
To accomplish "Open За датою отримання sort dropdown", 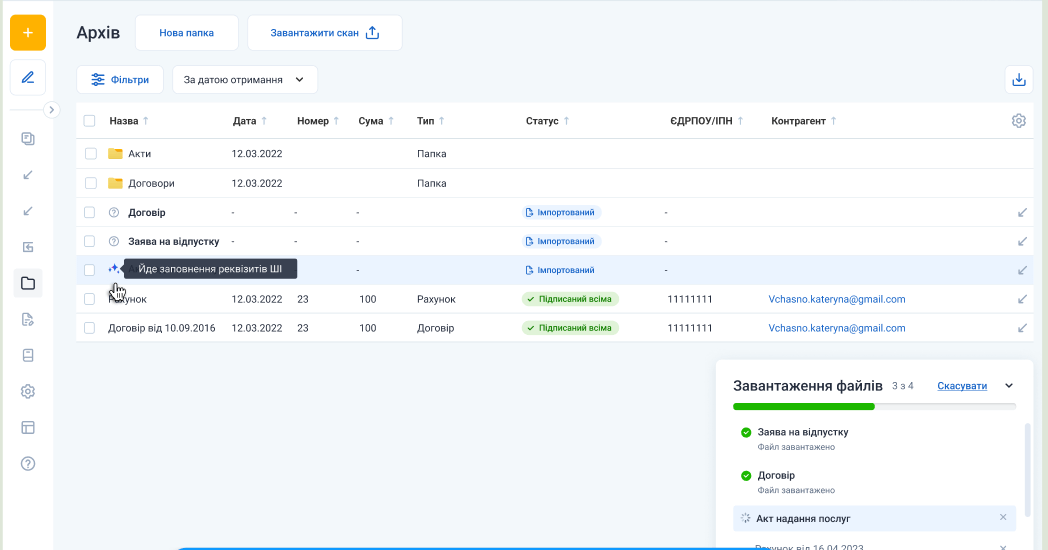I will [x=245, y=80].
